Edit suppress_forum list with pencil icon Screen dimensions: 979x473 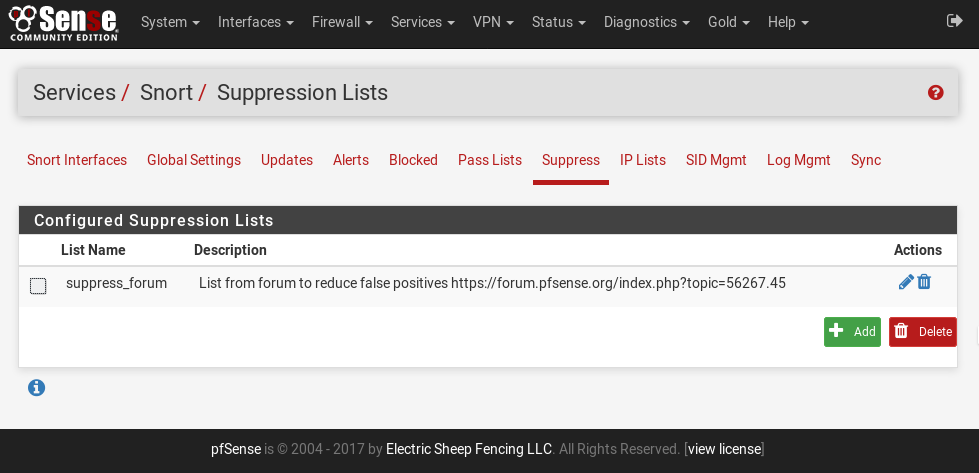[x=906, y=283]
